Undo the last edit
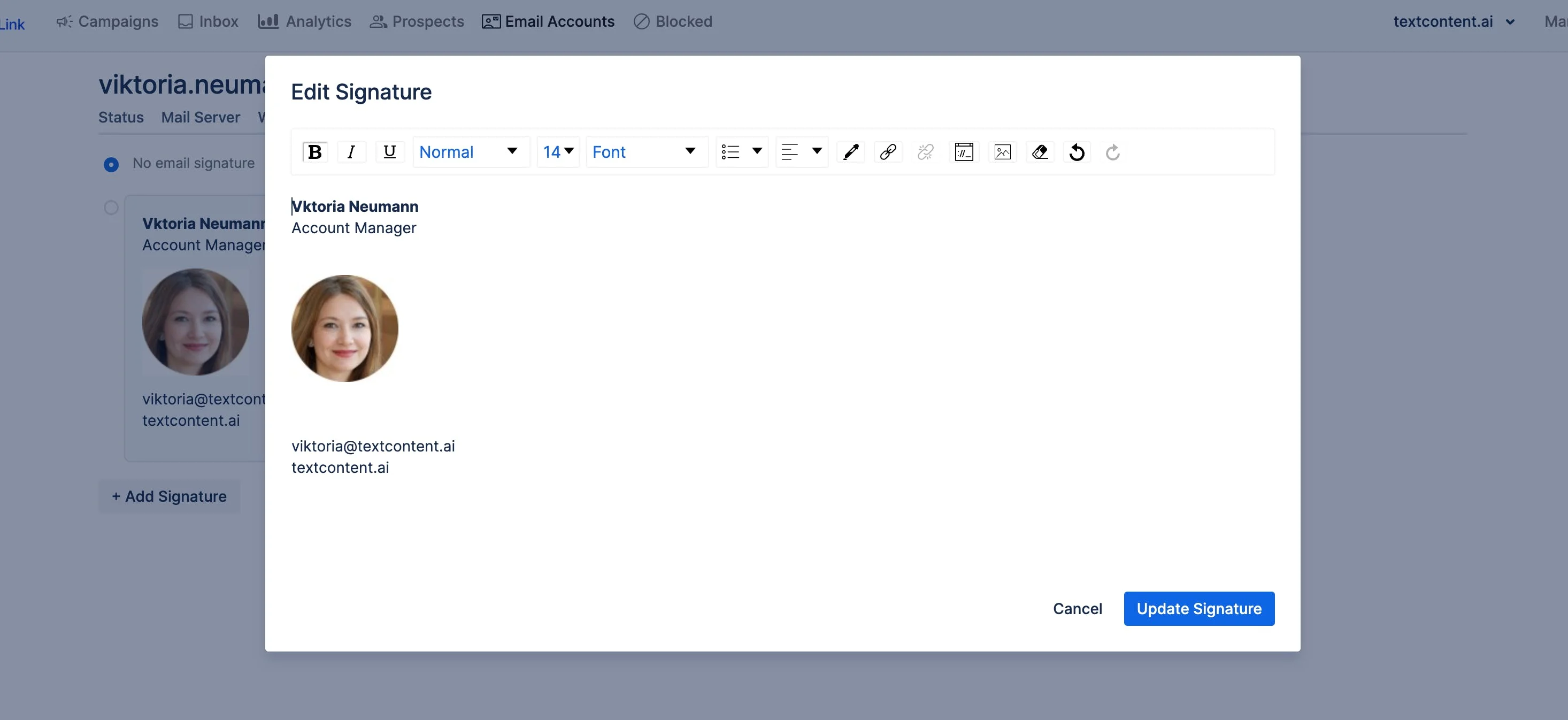Viewport: 1568px width, 720px height. pyautogui.click(x=1077, y=151)
